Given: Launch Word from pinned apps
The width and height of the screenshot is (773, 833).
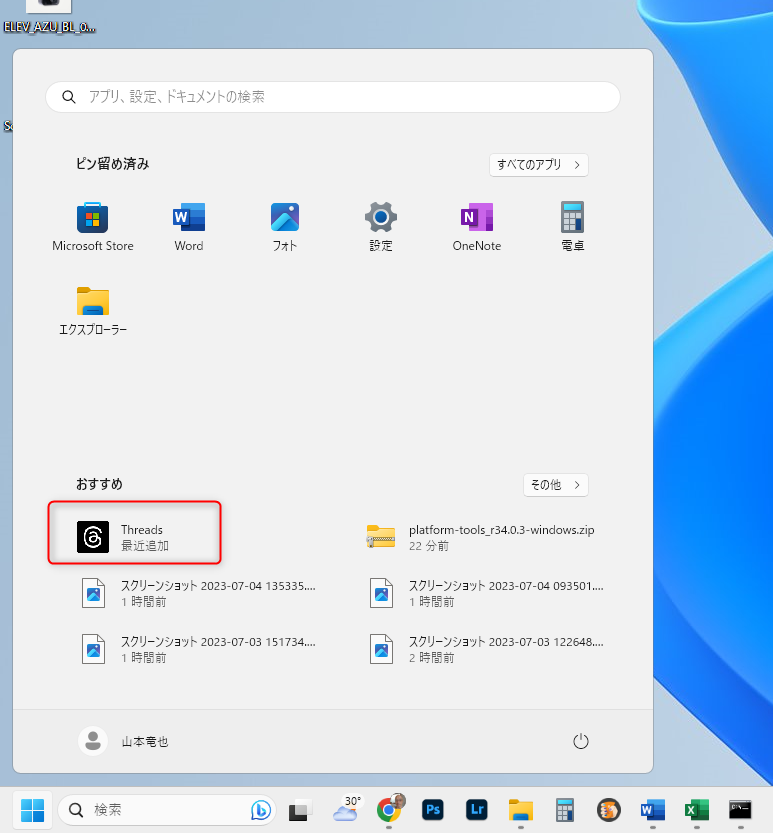Looking at the screenshot, I should click(x=189, y=227).
